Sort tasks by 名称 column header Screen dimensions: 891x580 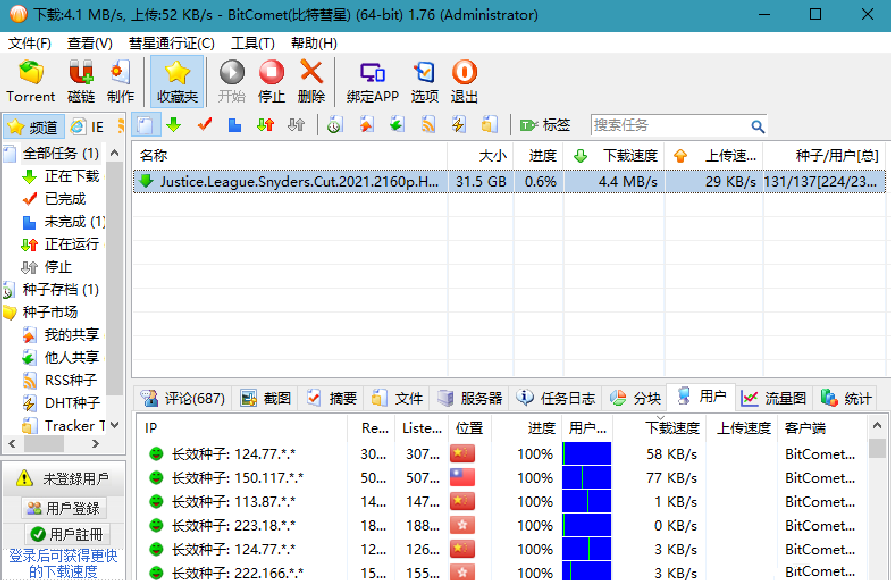pyautogui.click(x=290, y=156)
